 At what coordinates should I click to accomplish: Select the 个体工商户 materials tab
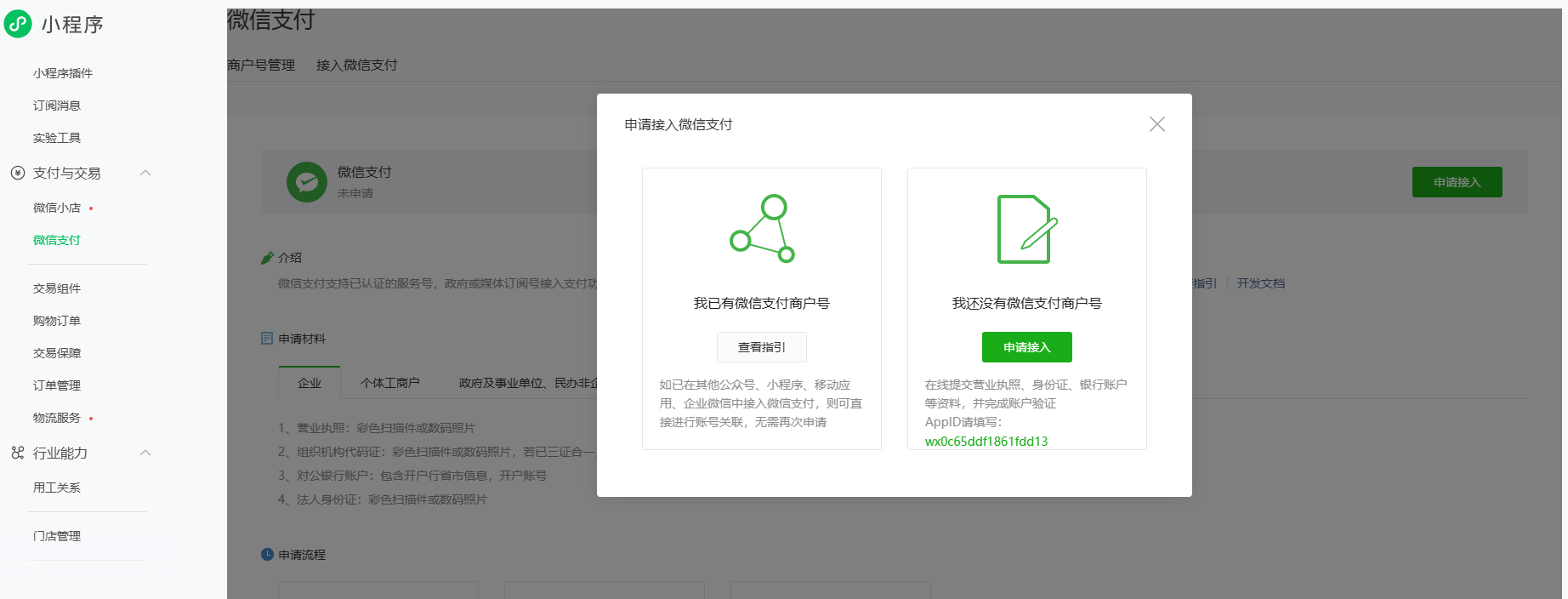point(390,383)
